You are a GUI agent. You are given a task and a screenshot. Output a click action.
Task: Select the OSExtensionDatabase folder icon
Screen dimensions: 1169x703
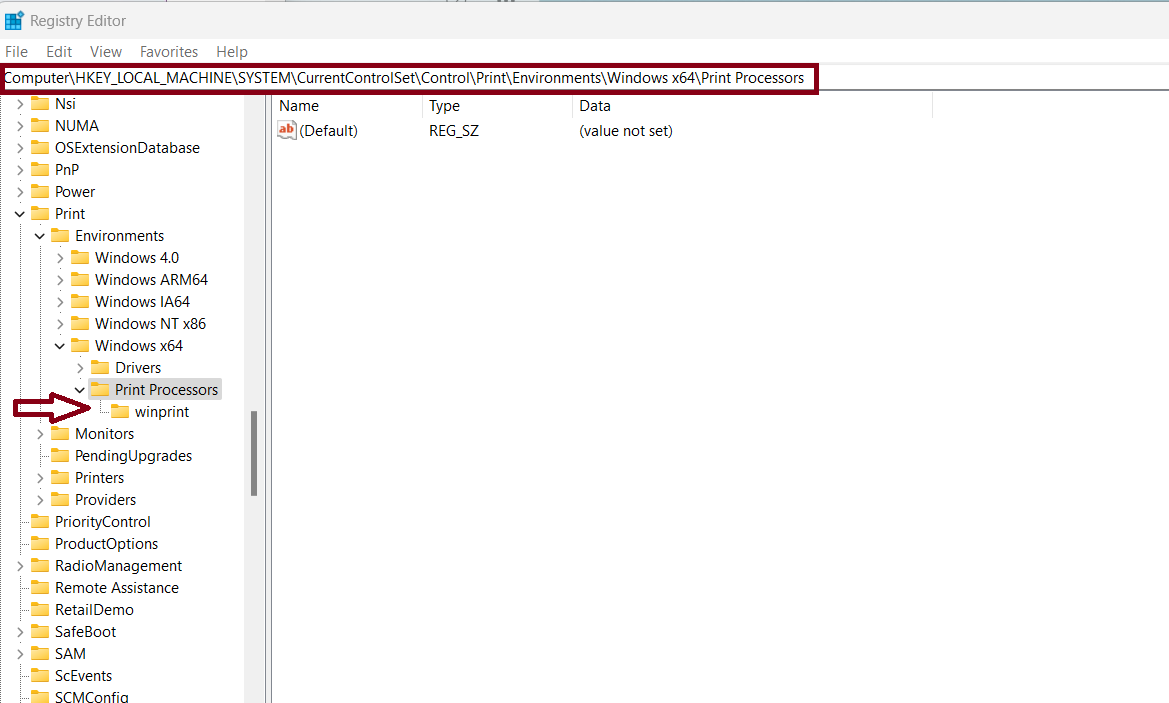(x=40, y=148)
